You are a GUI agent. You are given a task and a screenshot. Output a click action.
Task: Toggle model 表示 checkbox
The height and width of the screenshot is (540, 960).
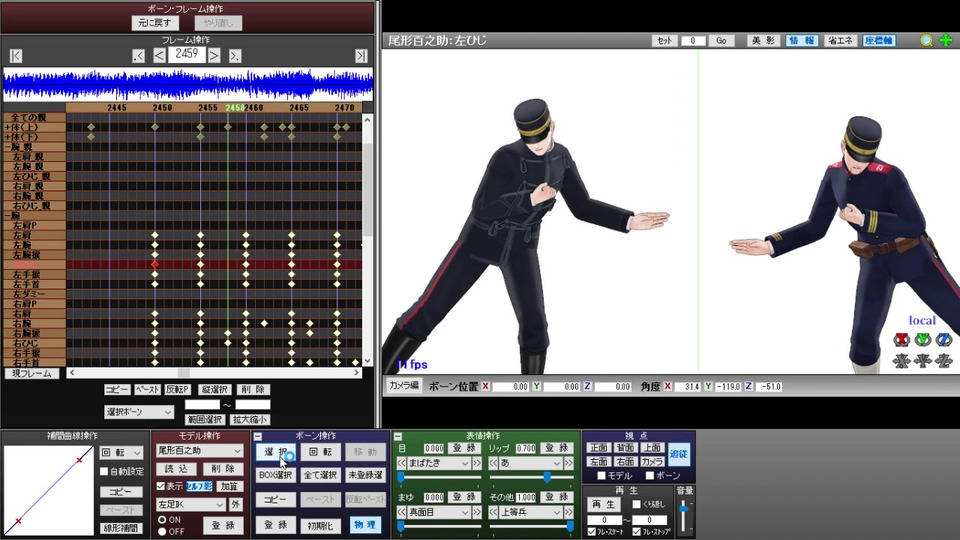161,486
